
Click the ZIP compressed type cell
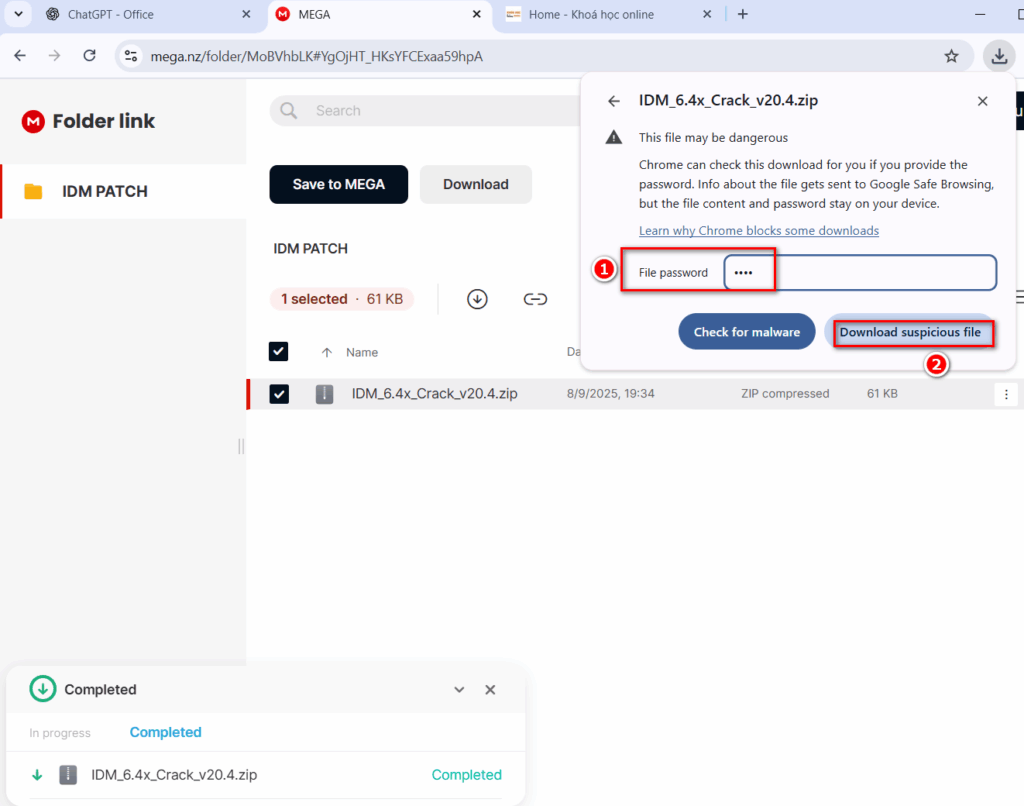(785, 394)
